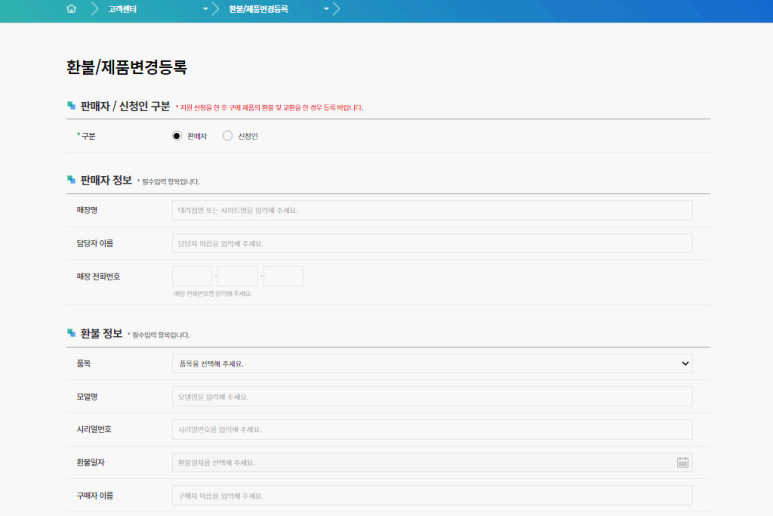Click the 환불/제품변경등록 page heading
773x516 pixels.
point(127,67)
